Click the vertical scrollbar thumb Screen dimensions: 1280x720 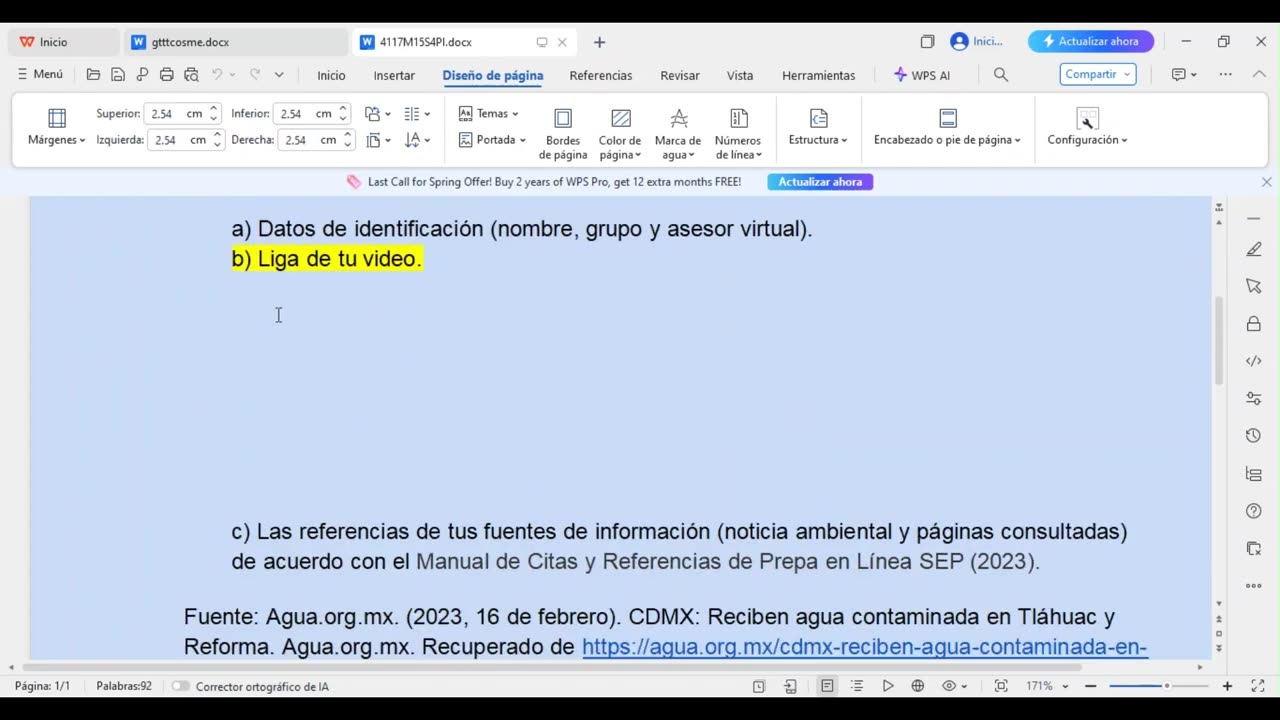1219,341
